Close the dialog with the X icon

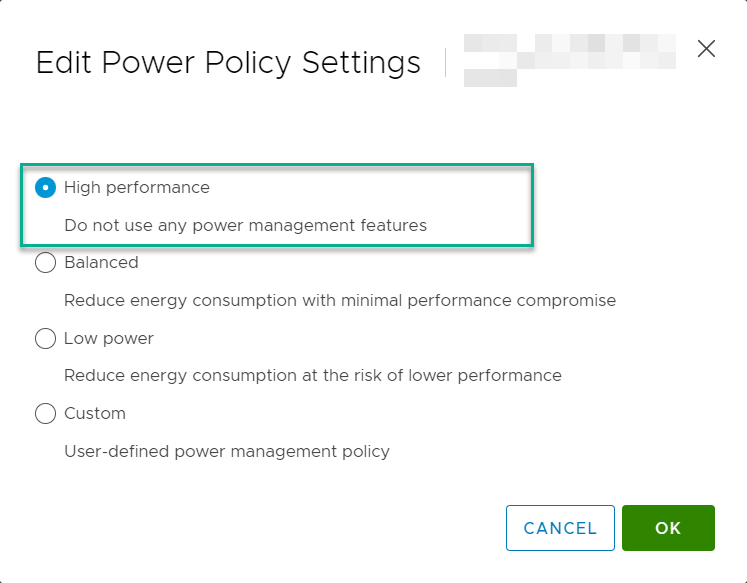706,49
